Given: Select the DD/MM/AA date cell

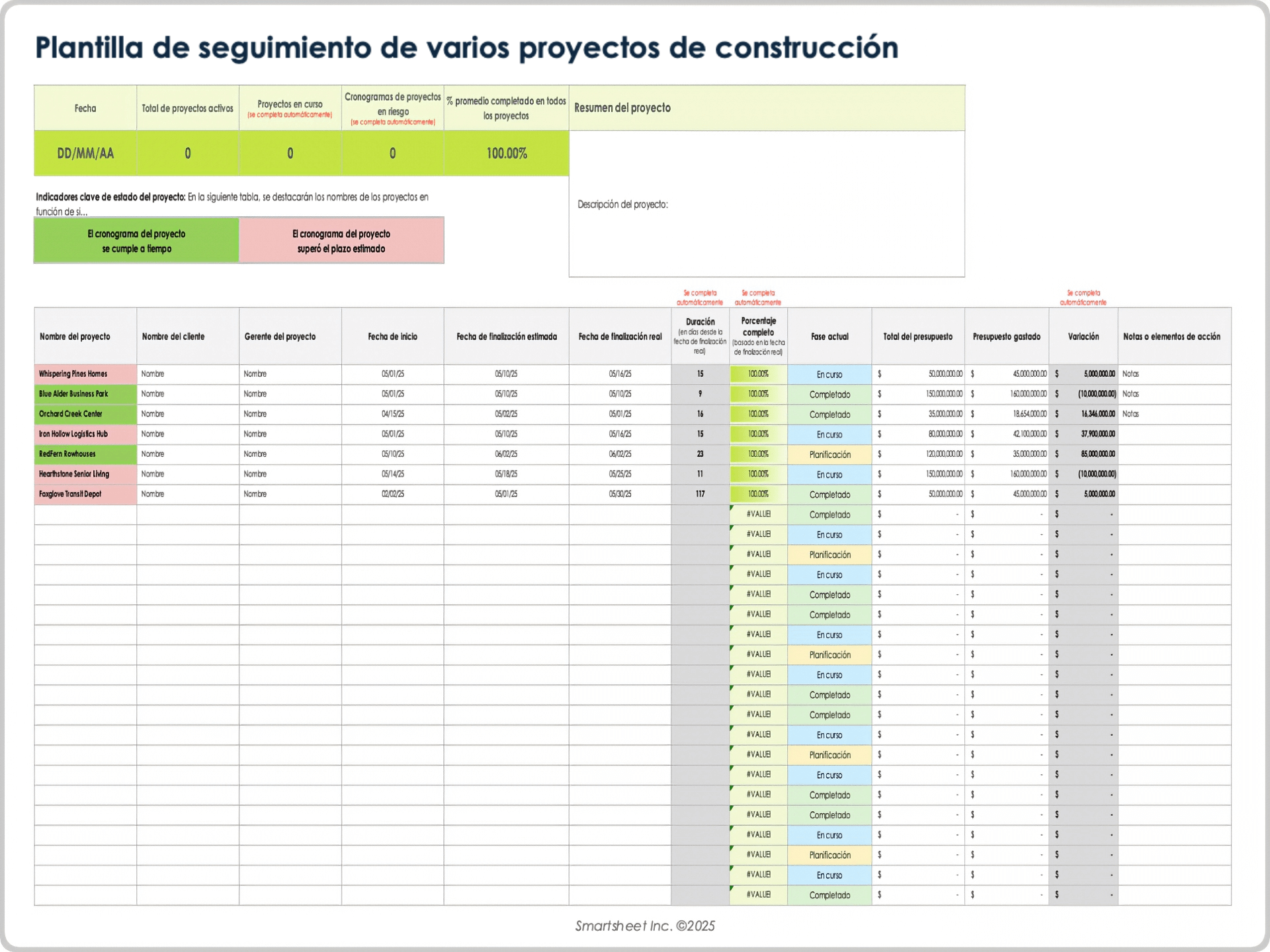Looking at the screenshot, I should click(85, 153).
